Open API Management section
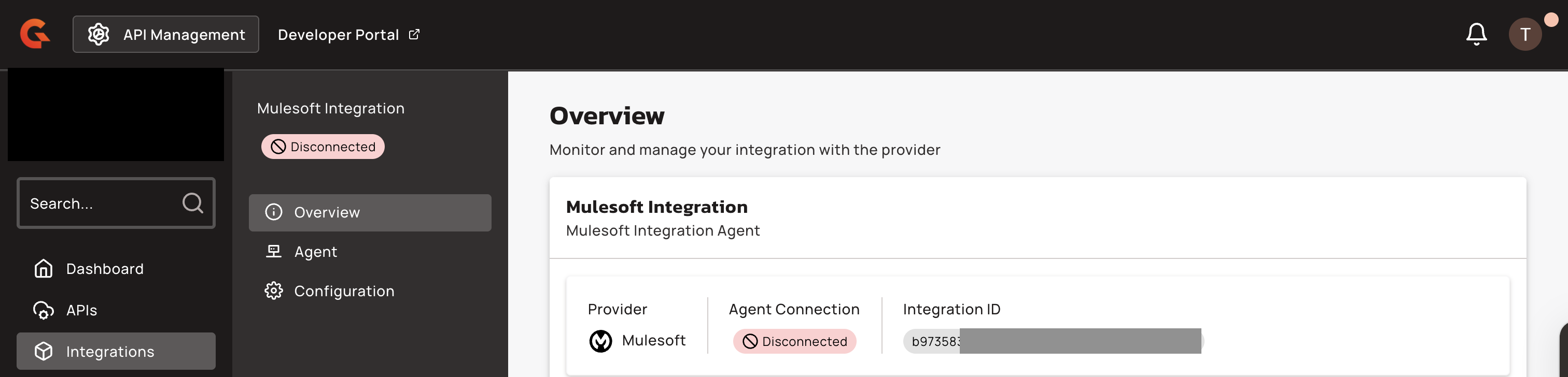Screen dimensions: 1568x377 [x=165, y=35]
